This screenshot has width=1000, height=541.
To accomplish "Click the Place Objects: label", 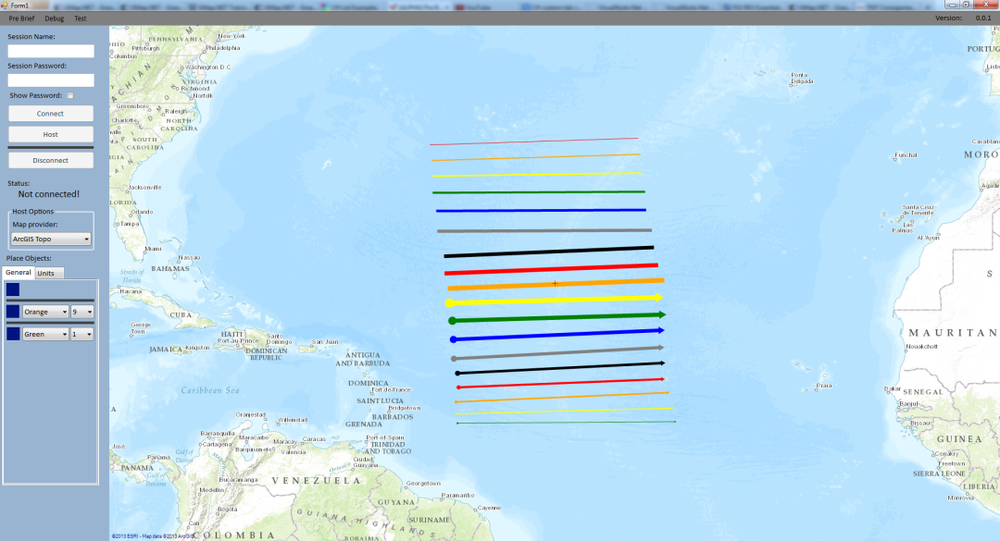I will pos(29,258).
